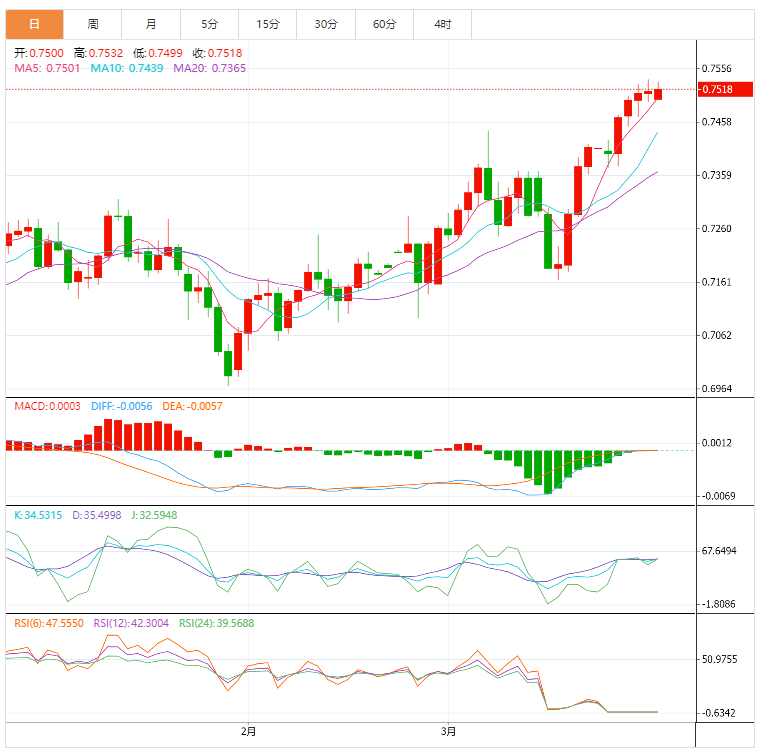This screenshot has height=756, width=763.
Task: Click the high price value 0.7532
Action: click(x=106, y=53)
